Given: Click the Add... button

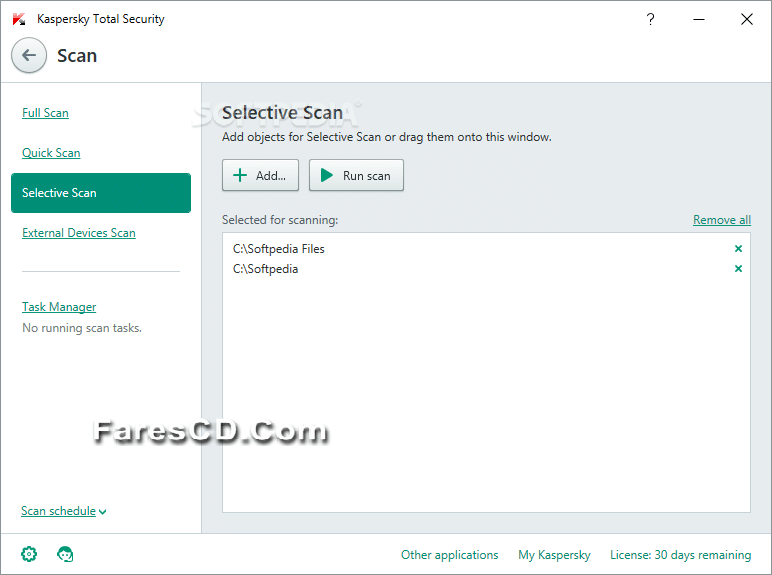Looking at the screenshot, I should pyautogui.click(x=260, y=175).
